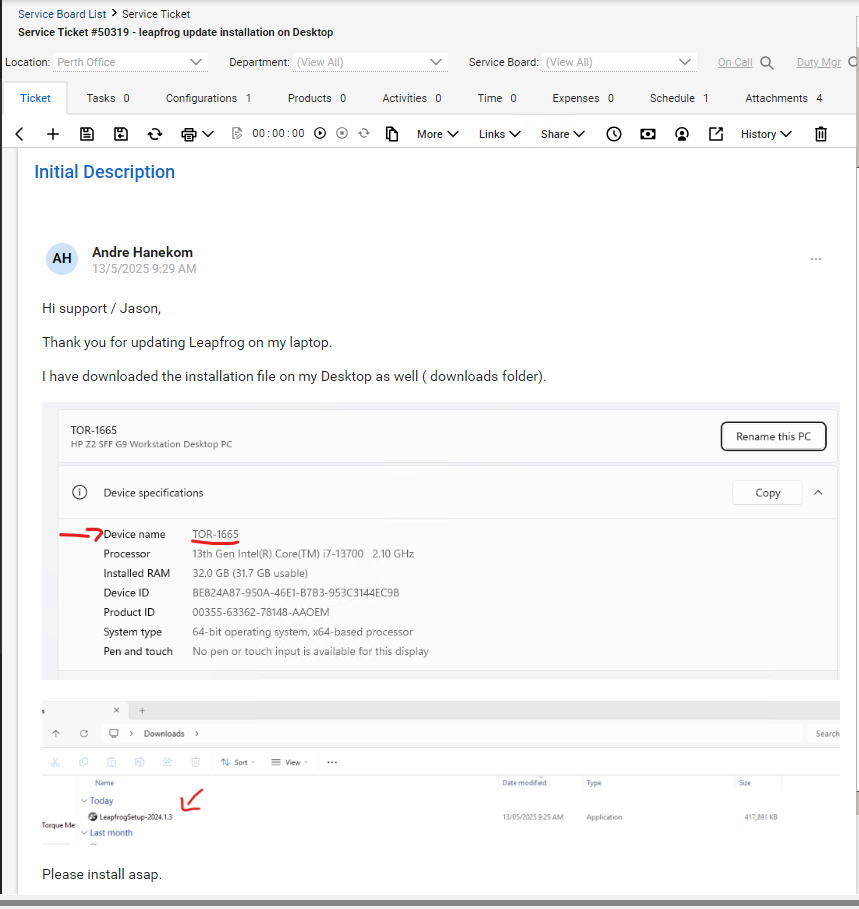Click the clock icon in the toolbar
The image size is (859, 909).
[x=614, y=134]
